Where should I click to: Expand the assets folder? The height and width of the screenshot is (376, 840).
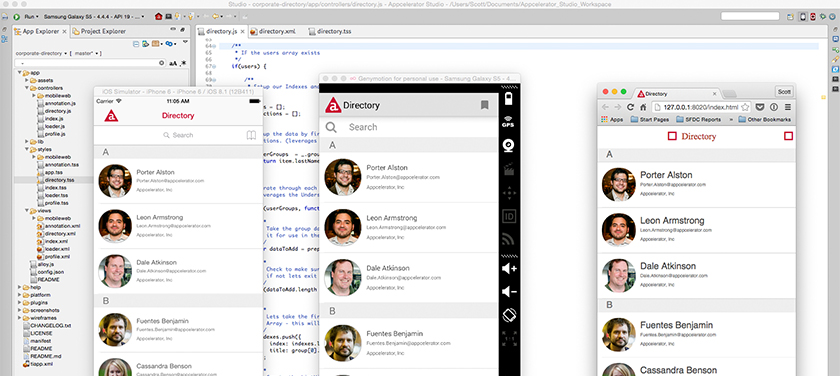[26, 80]
